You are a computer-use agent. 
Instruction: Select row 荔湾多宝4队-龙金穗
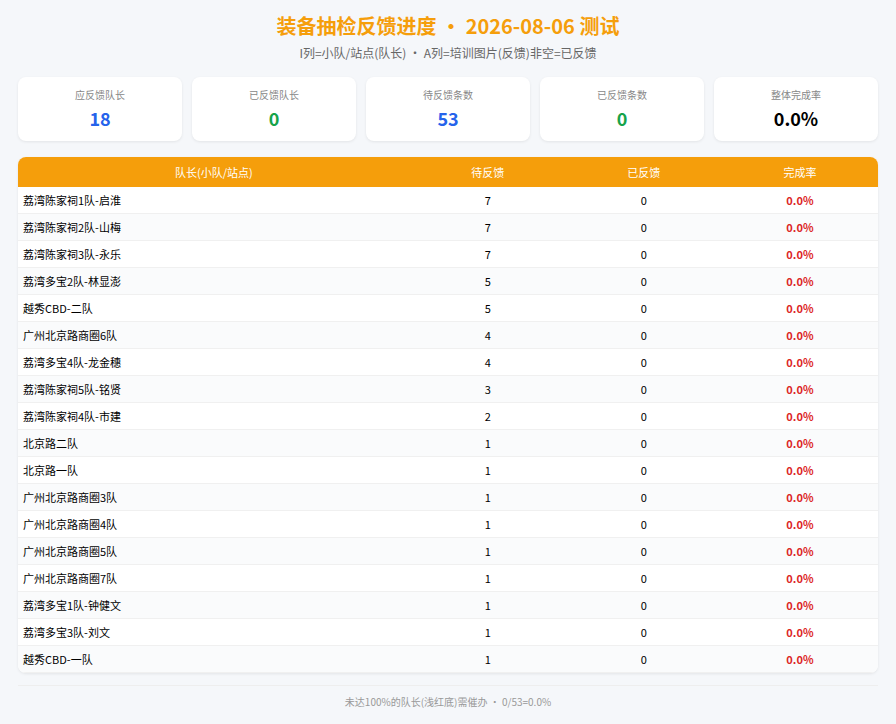(x=448, y=362)
